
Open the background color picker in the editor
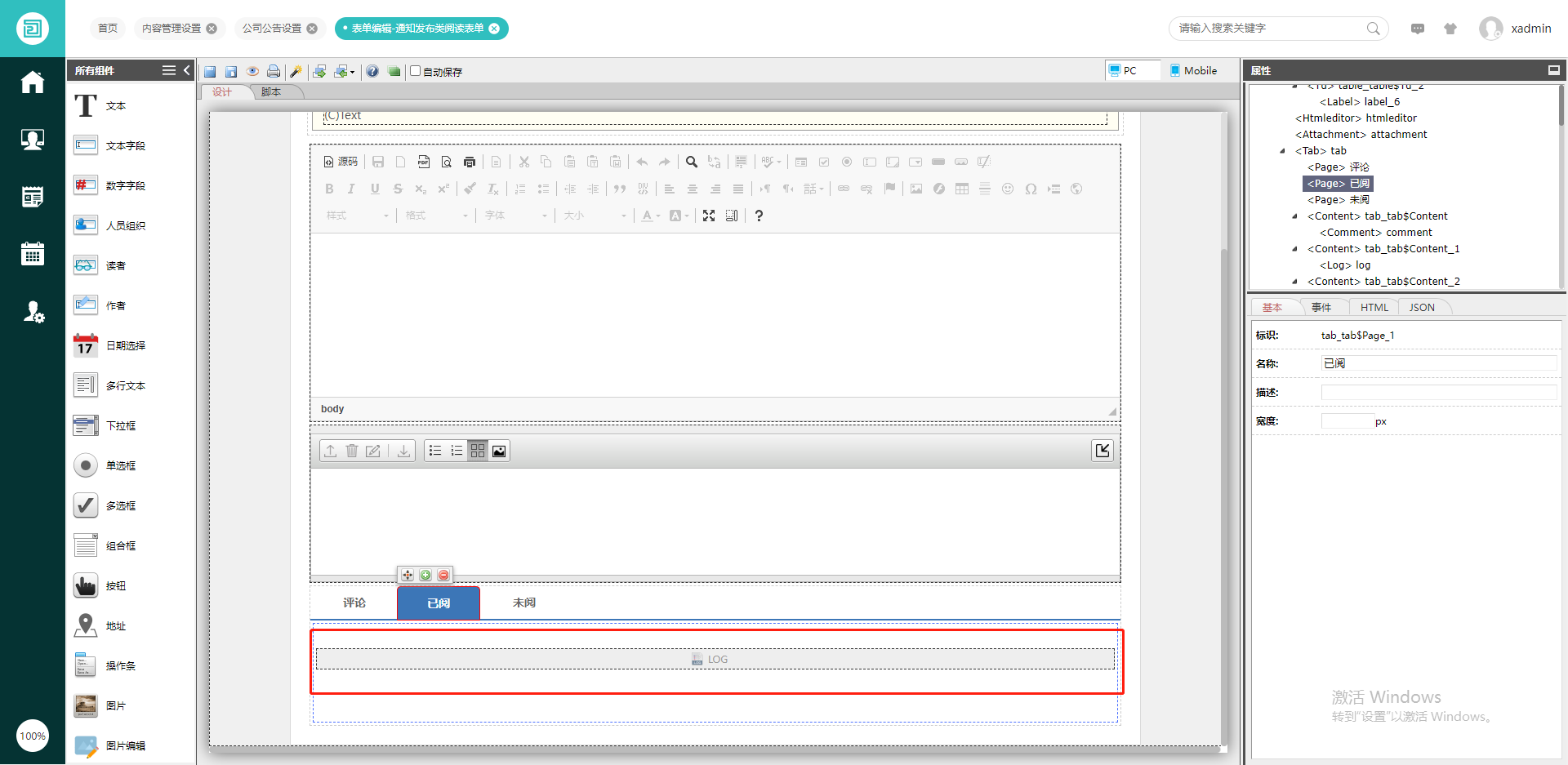coord(679,216)
